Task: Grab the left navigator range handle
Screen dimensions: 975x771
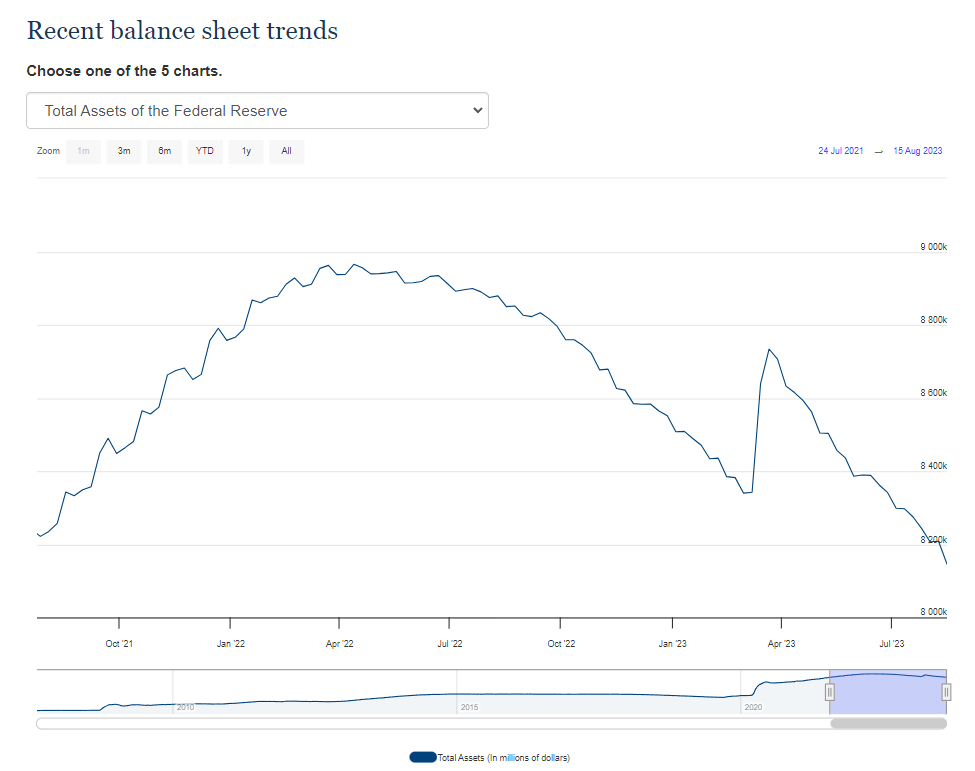Action: click(x=830, y=692)
